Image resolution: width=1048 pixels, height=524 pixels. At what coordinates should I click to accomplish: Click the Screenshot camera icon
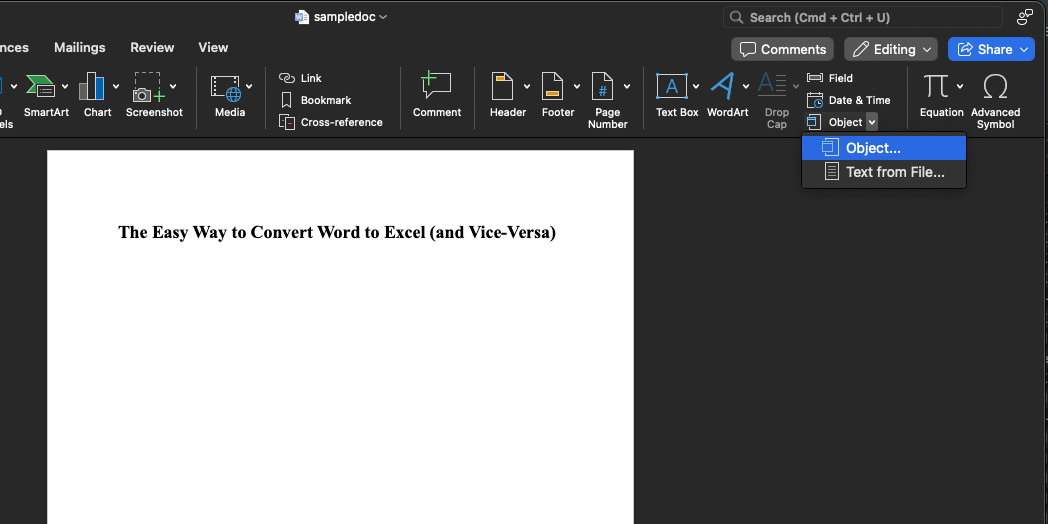tap(149, 87)
